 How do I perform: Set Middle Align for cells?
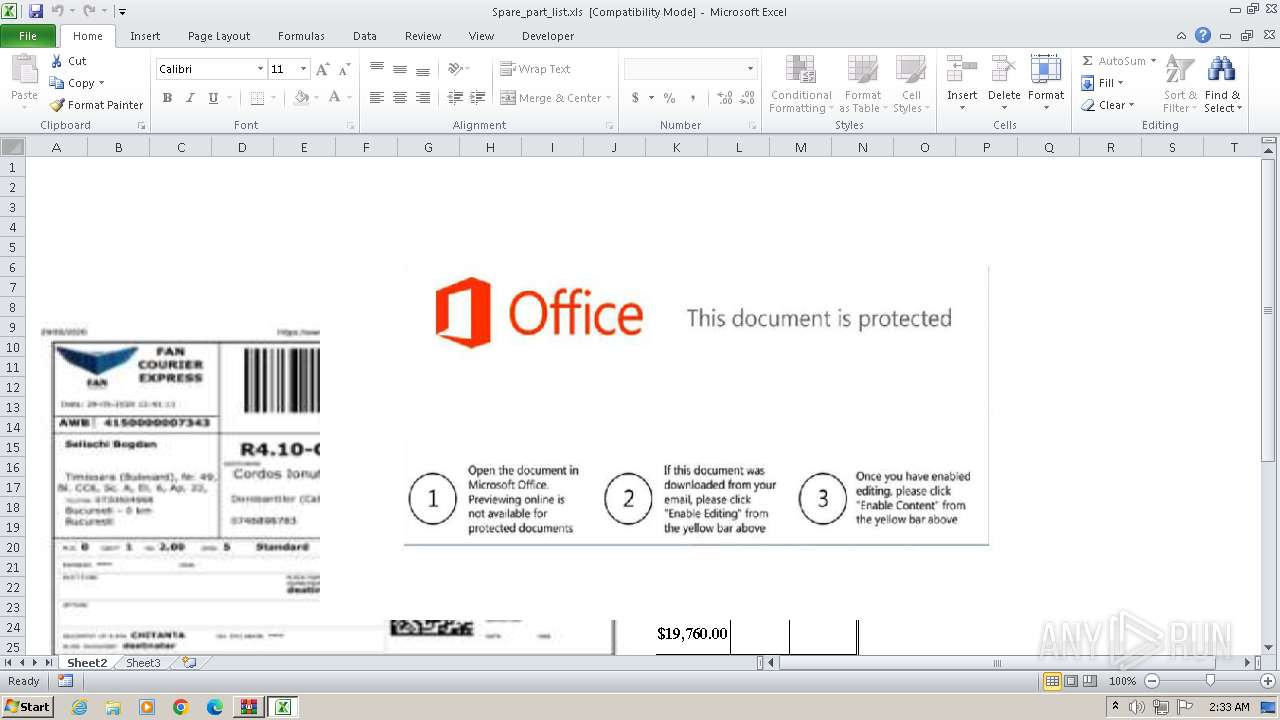tap(400, 69)
